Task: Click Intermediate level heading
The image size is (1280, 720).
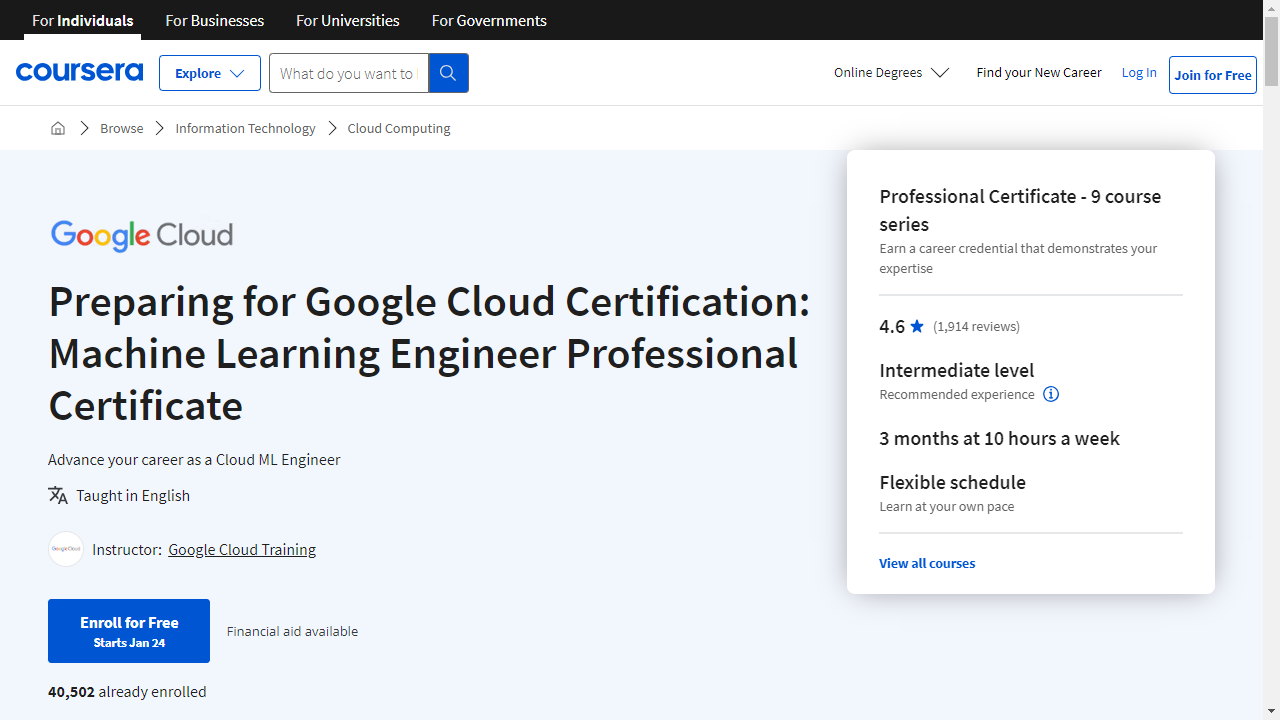Action: [957, 370]
